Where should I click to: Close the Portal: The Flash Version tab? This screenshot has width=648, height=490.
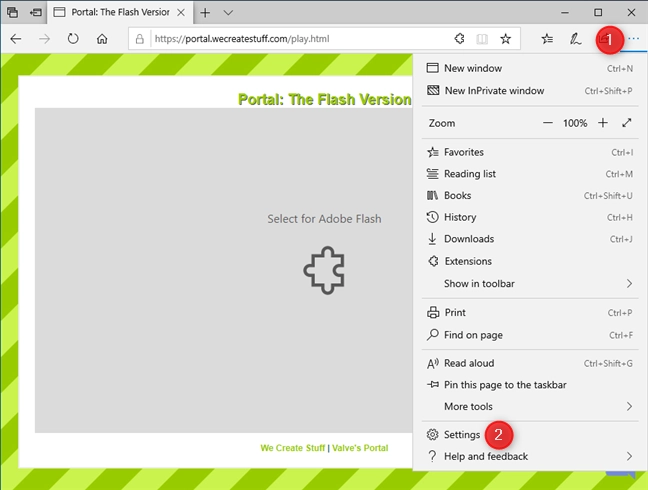181,12
